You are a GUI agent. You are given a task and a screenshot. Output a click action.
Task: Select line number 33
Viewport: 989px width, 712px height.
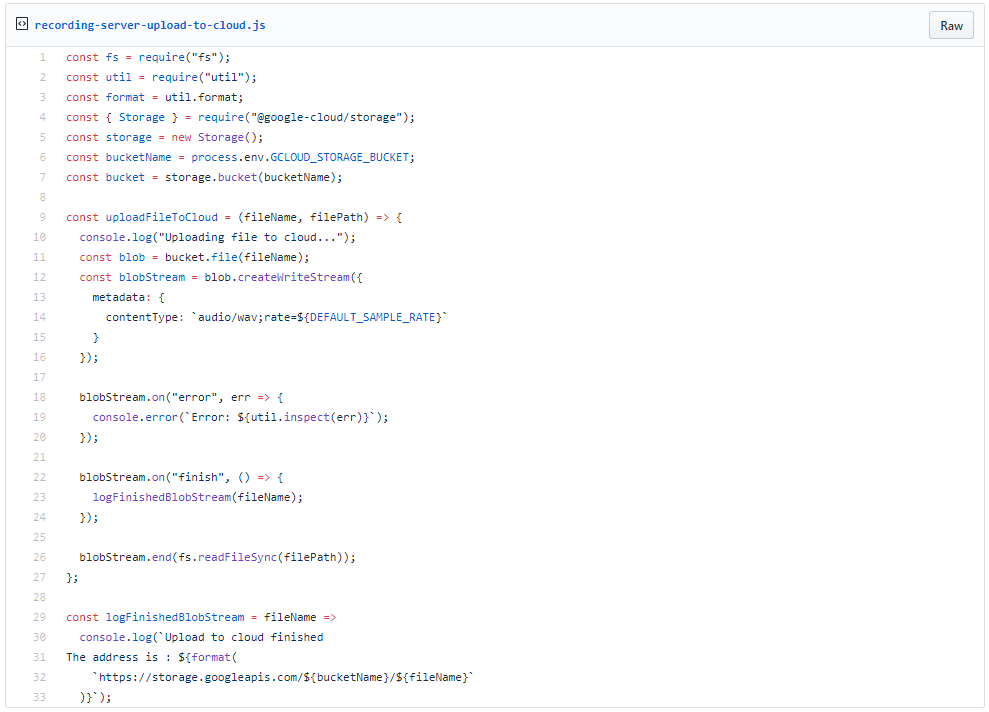tap(40, 697)
